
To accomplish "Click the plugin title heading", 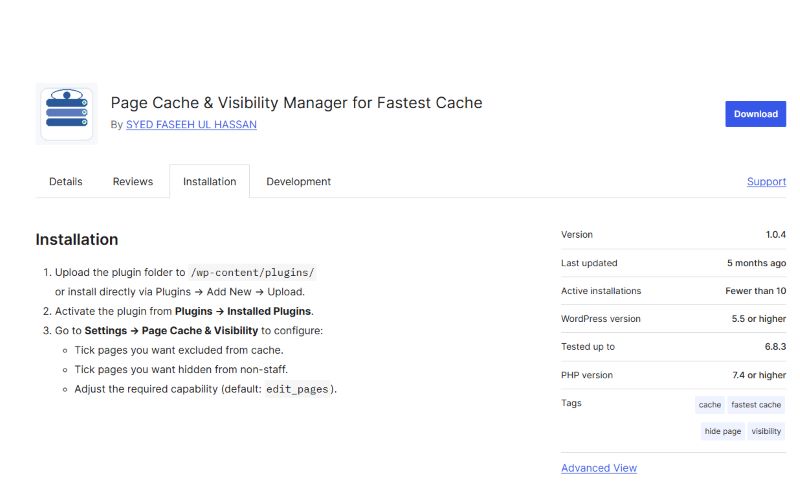I will 296,103.
